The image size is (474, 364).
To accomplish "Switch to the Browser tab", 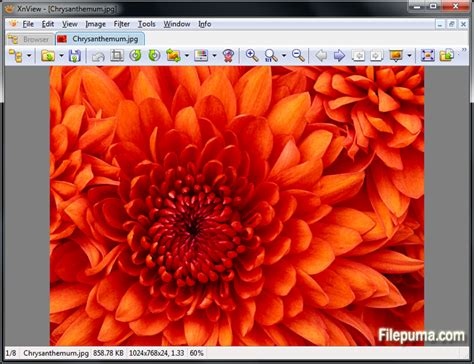I will (x=30, y=39).
